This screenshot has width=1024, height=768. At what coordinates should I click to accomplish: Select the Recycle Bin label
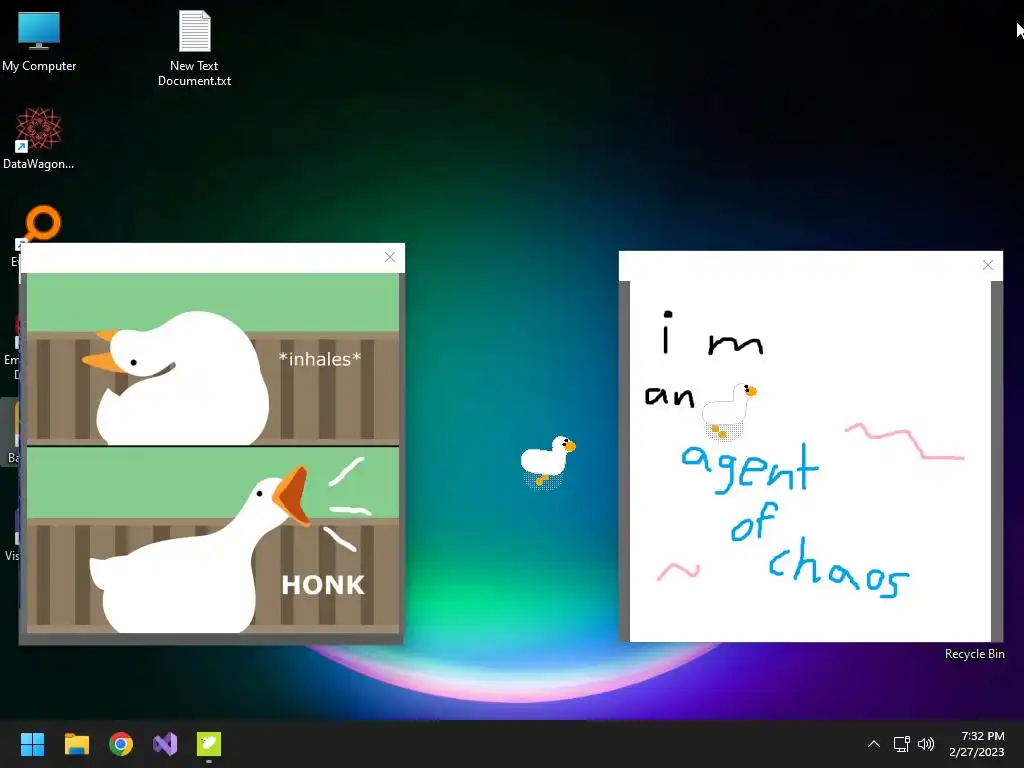(x=974, y=654)
